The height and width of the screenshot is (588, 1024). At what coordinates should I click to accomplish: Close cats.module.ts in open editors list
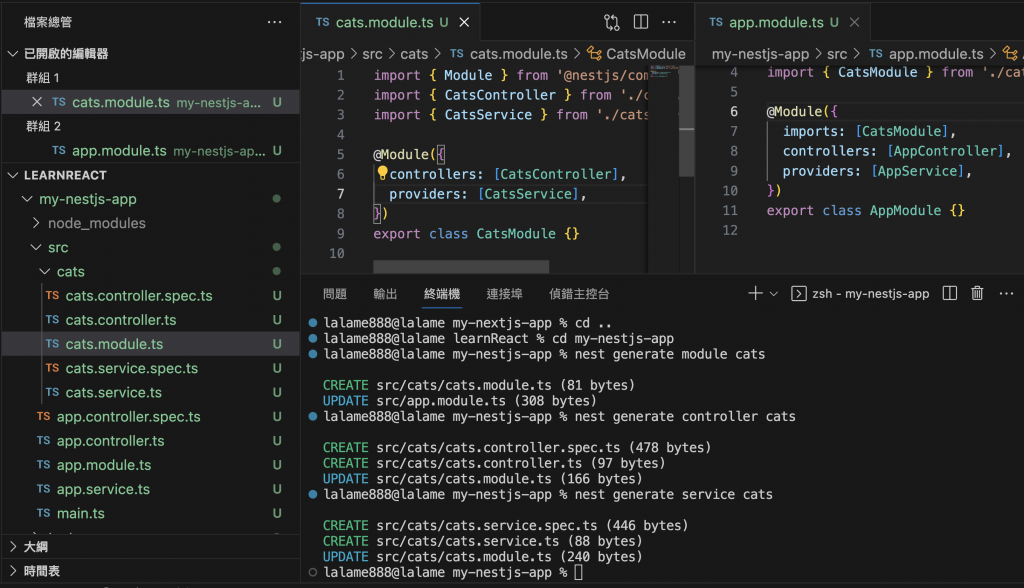(37, 102)
